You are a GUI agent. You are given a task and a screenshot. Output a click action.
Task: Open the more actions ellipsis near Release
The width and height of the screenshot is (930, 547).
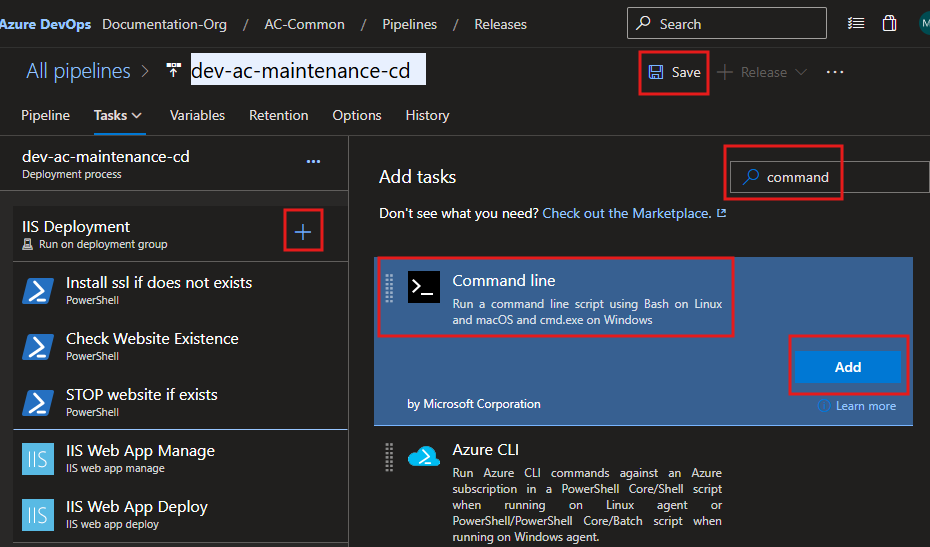tap(835, 72)
